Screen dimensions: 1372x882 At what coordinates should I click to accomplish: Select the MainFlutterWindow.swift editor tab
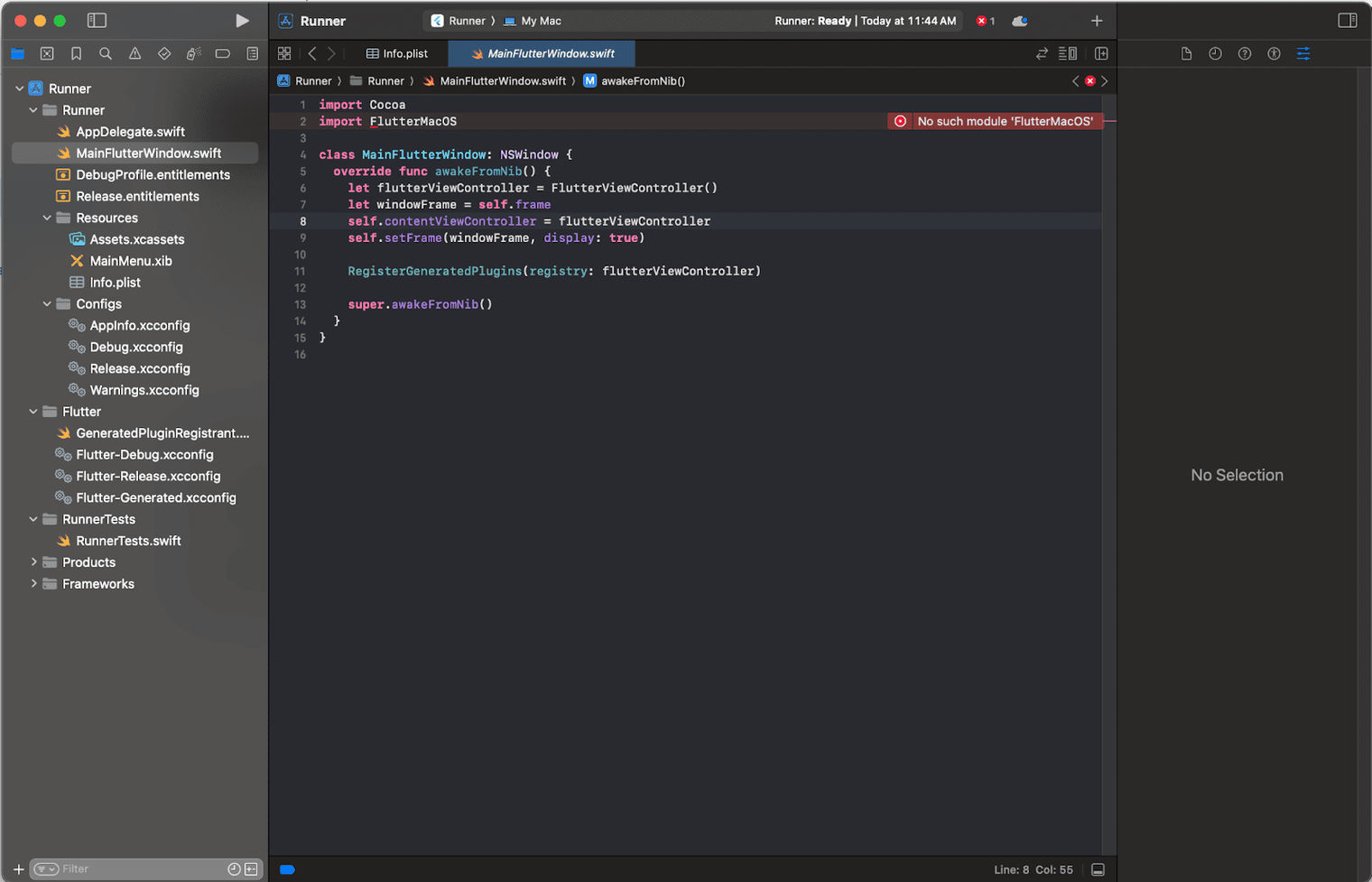pos(542,53)
